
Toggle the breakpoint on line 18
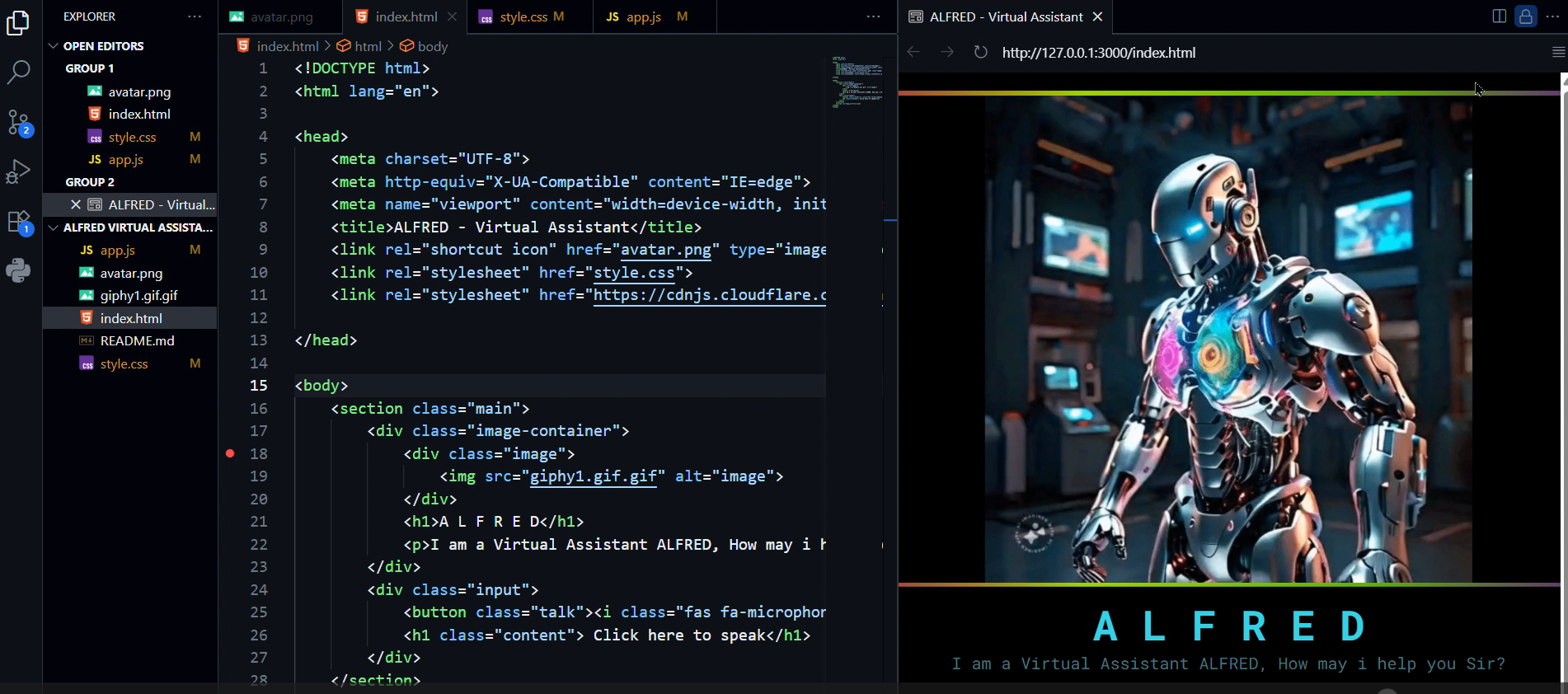pos(230,453)
